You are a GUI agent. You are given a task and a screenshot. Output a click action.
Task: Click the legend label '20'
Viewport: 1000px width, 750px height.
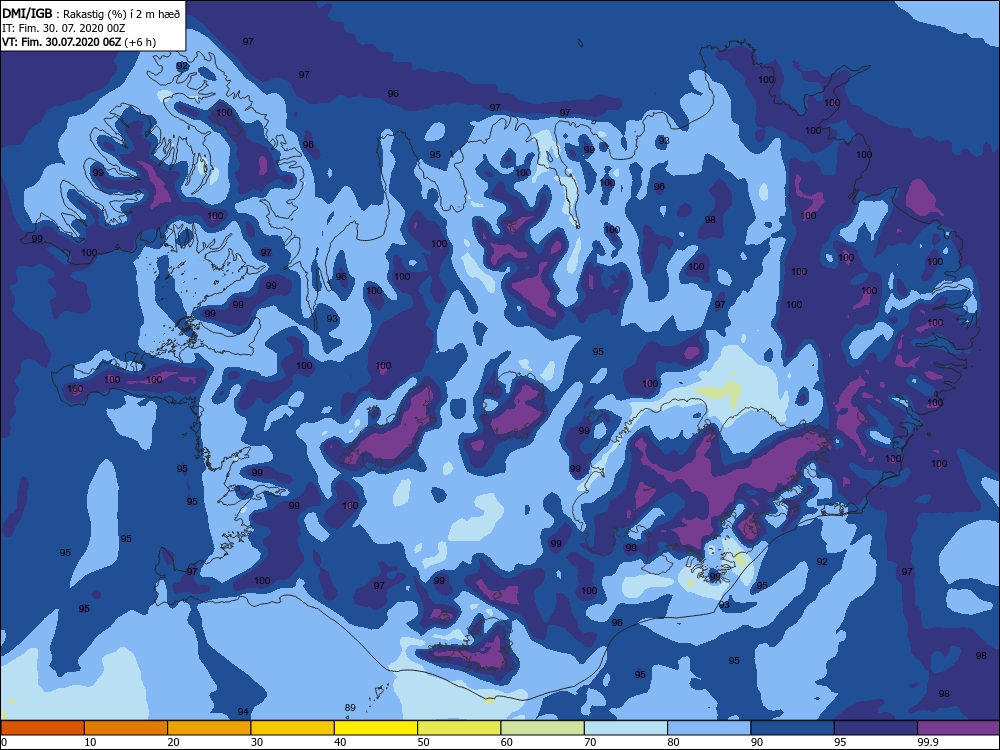(x=173, y=742)
